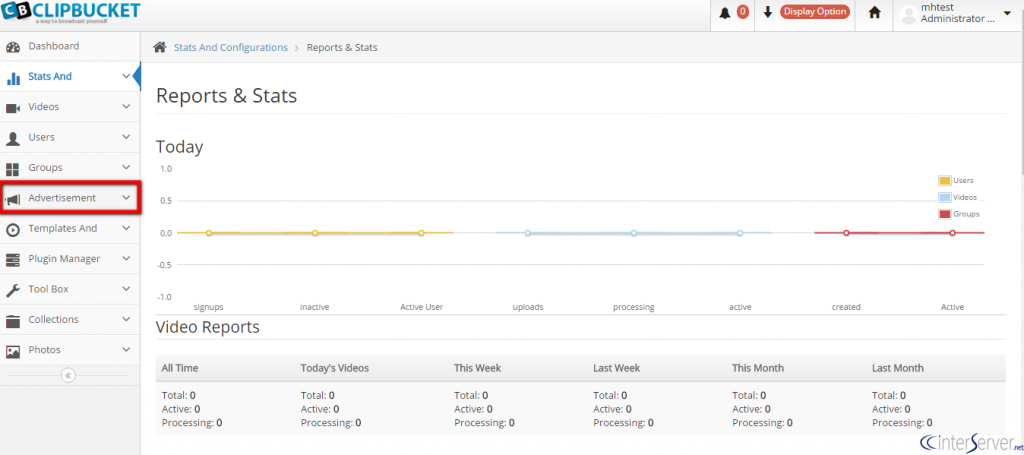Click the Reports & Stats breadcrumb text
This screenshot has width=1024, height=455.
(342, 48)
